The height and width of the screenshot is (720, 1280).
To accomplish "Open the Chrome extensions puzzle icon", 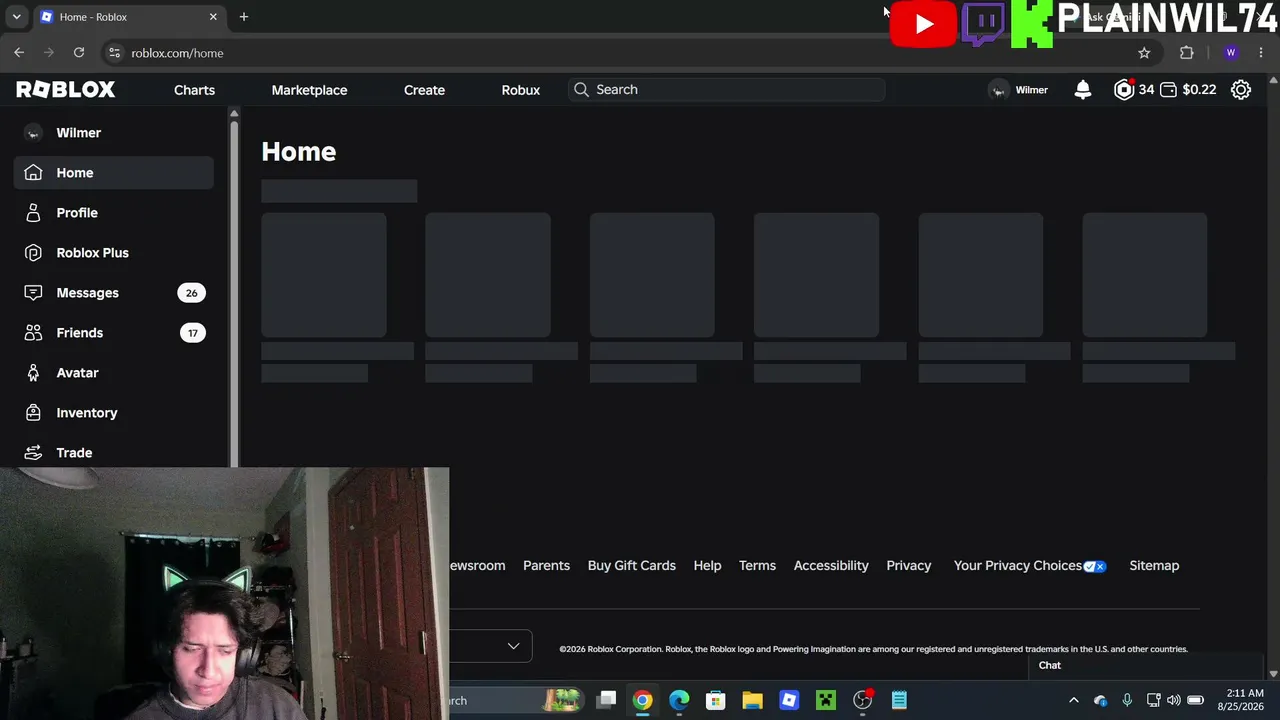I will 1187,53.
